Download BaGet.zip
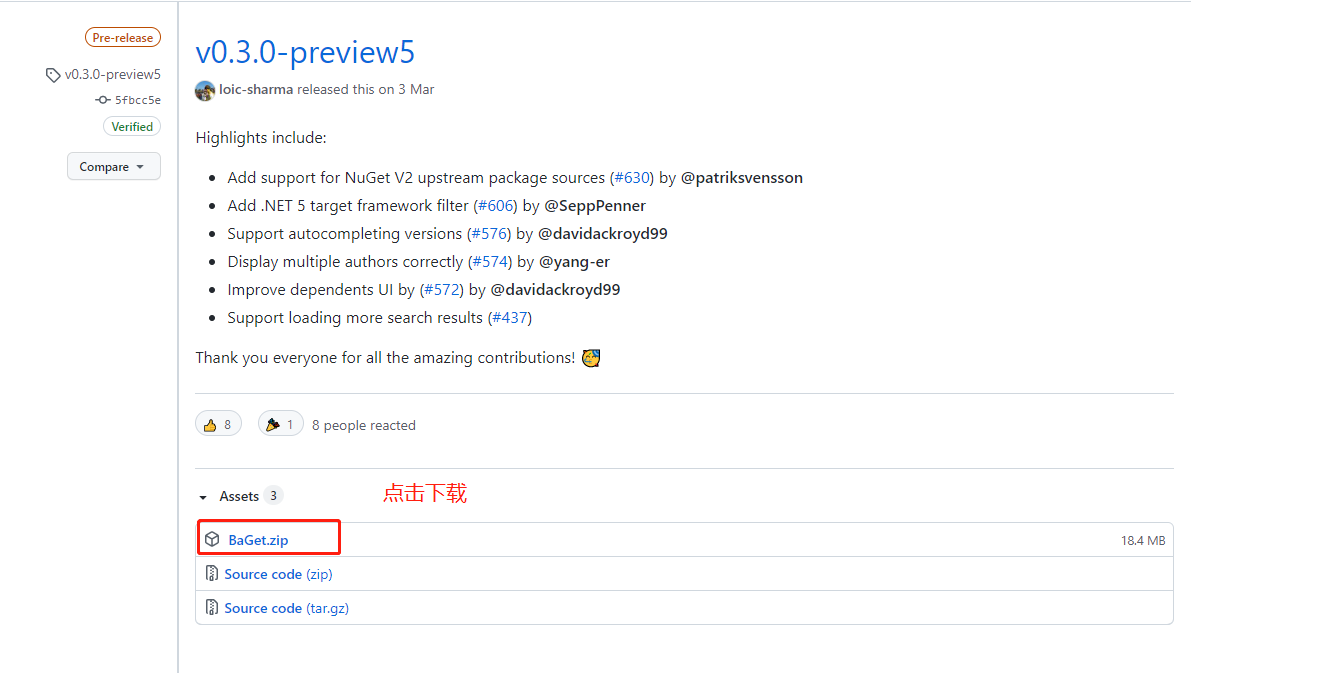 [258, 540]
